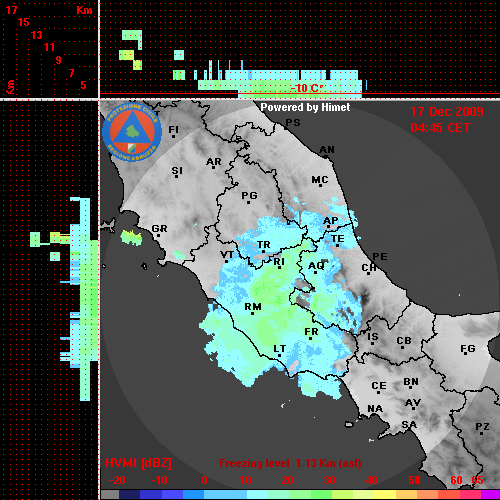Click the '-10 C°' isotherm label
Screen dimensions: 500x500
307,88
